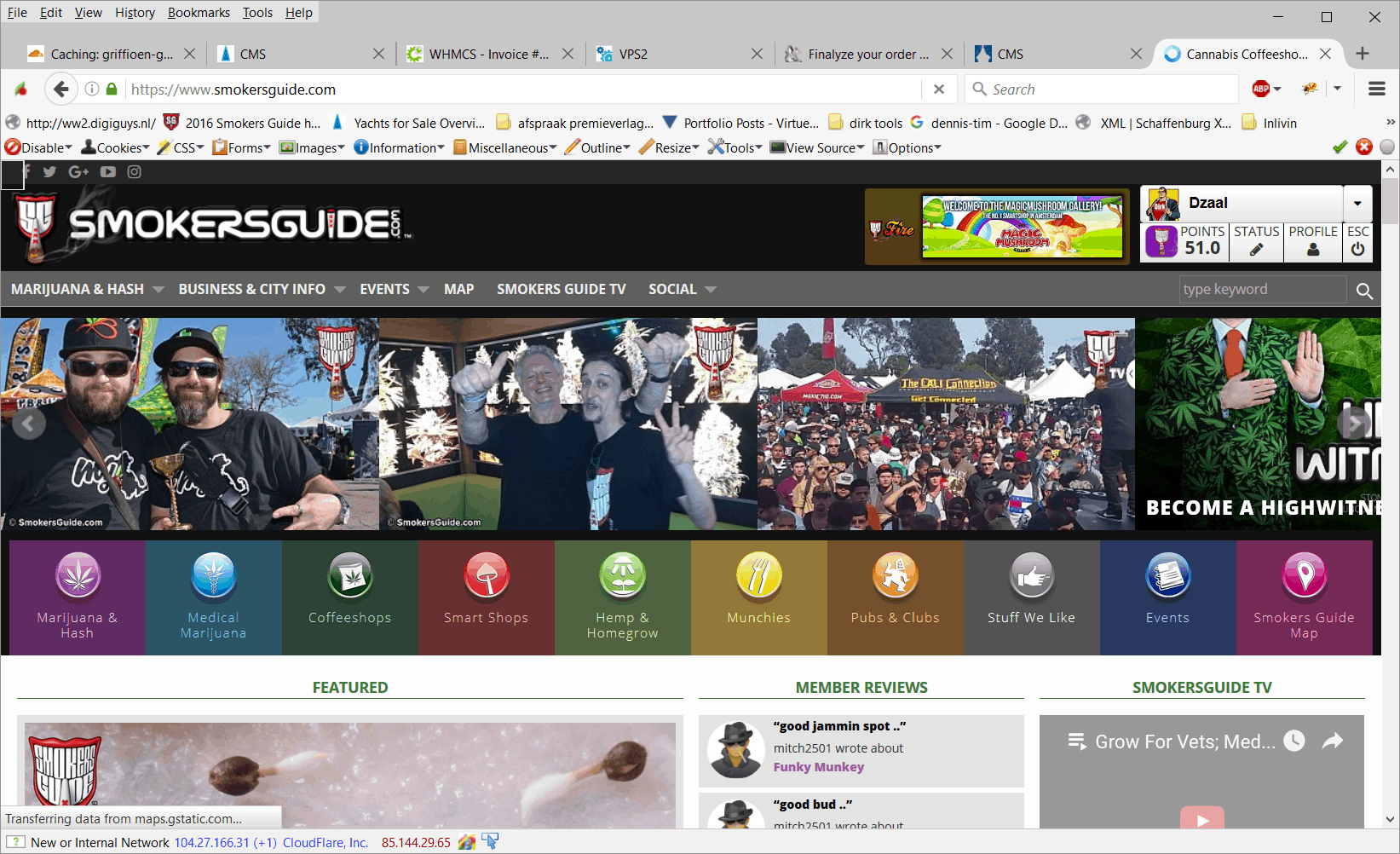The width and height of the screenshot is (1400, 854).
Task: Open the Firefox hamburger menu icon
Action: coord(1377,89)
